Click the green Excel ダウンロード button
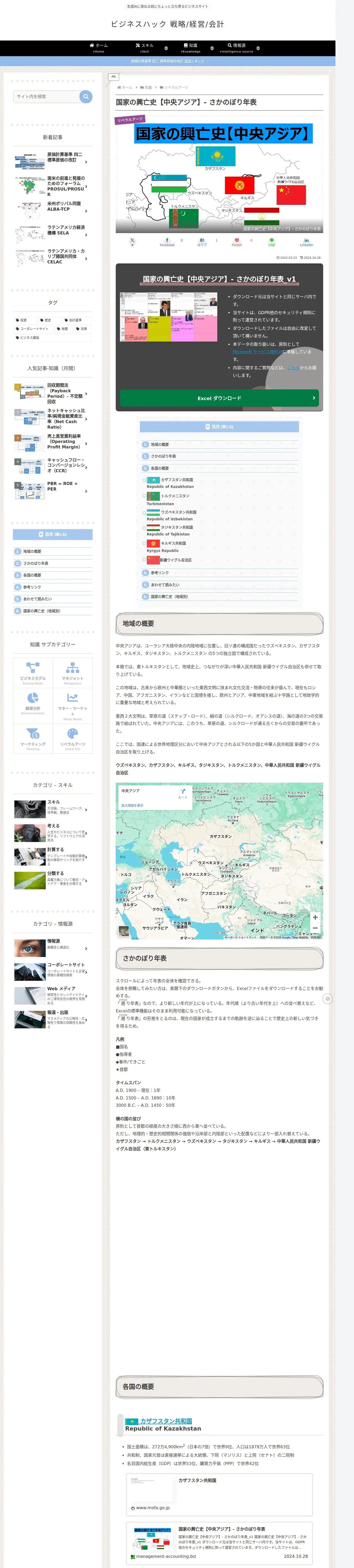354x1568 pixels. (x=219, y=398)
